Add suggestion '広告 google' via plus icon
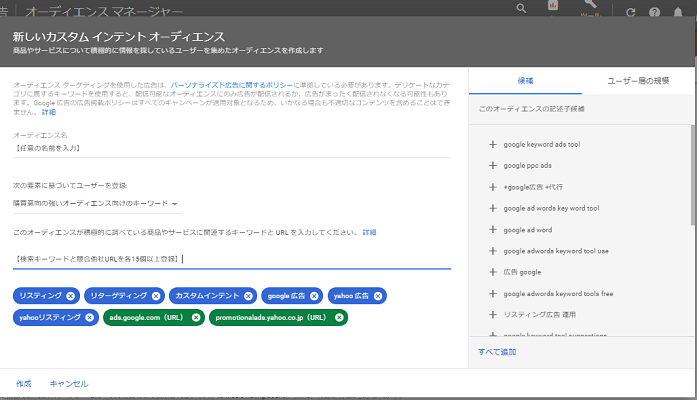The image size is (697, 400). tap(493, 272)
